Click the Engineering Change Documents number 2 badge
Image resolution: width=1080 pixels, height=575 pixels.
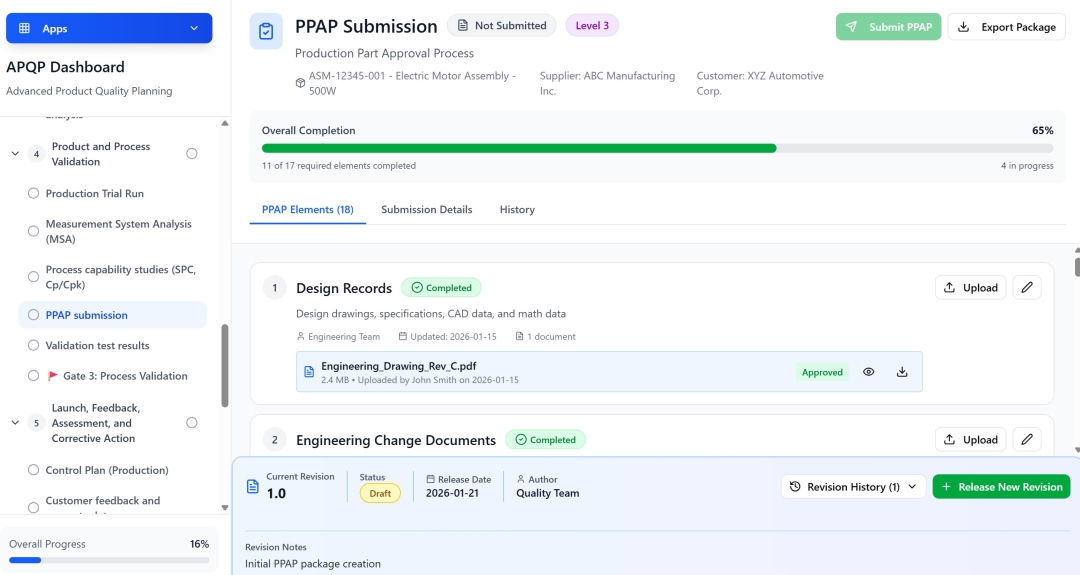[x=274, y=439]
